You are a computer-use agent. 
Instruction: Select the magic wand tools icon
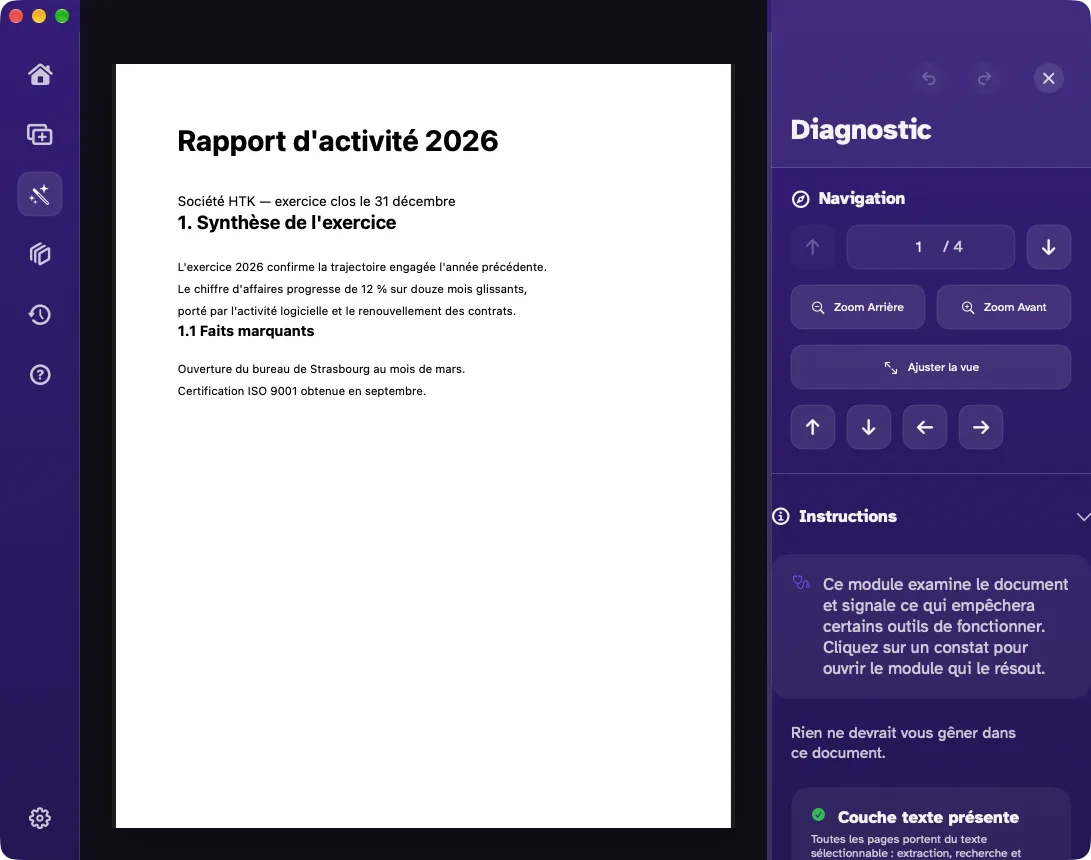tap(40, 194)
